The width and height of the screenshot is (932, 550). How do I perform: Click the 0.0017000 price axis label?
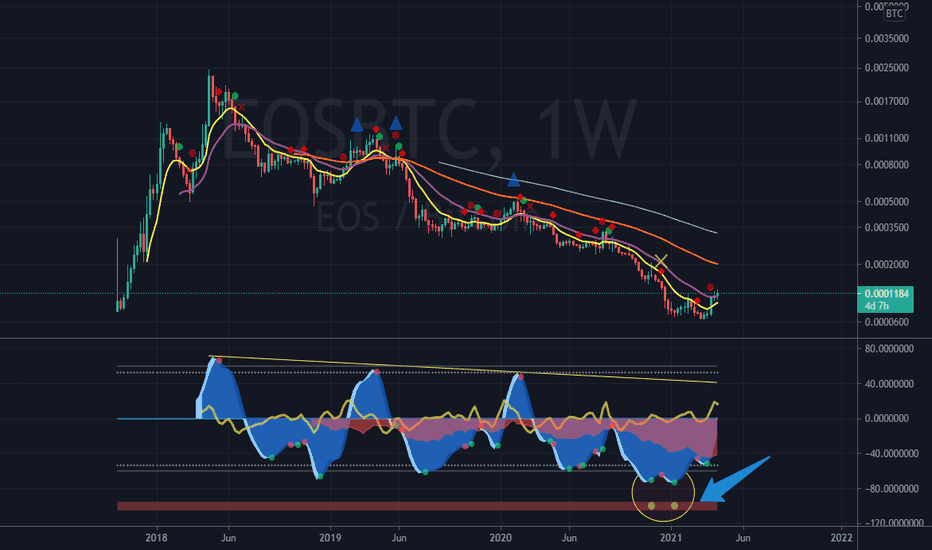886,102
